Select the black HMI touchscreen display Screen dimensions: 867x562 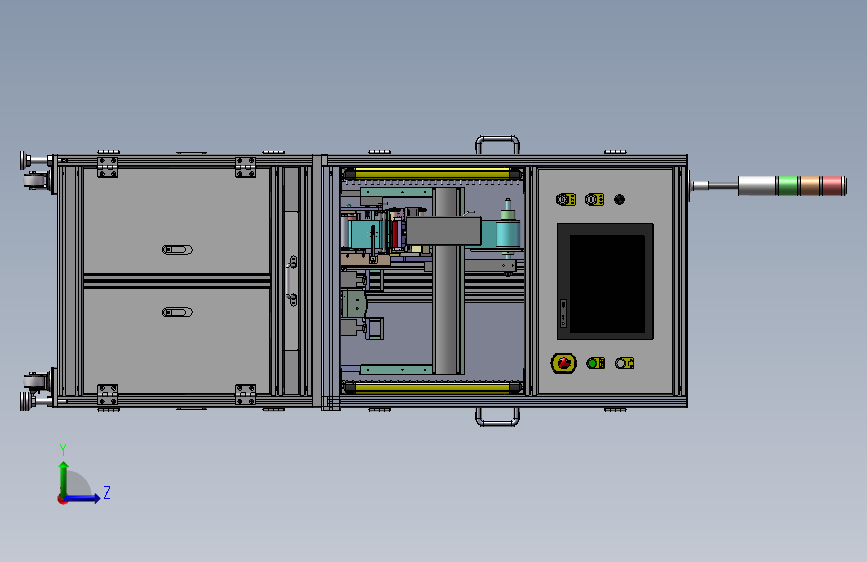[605, 282]
